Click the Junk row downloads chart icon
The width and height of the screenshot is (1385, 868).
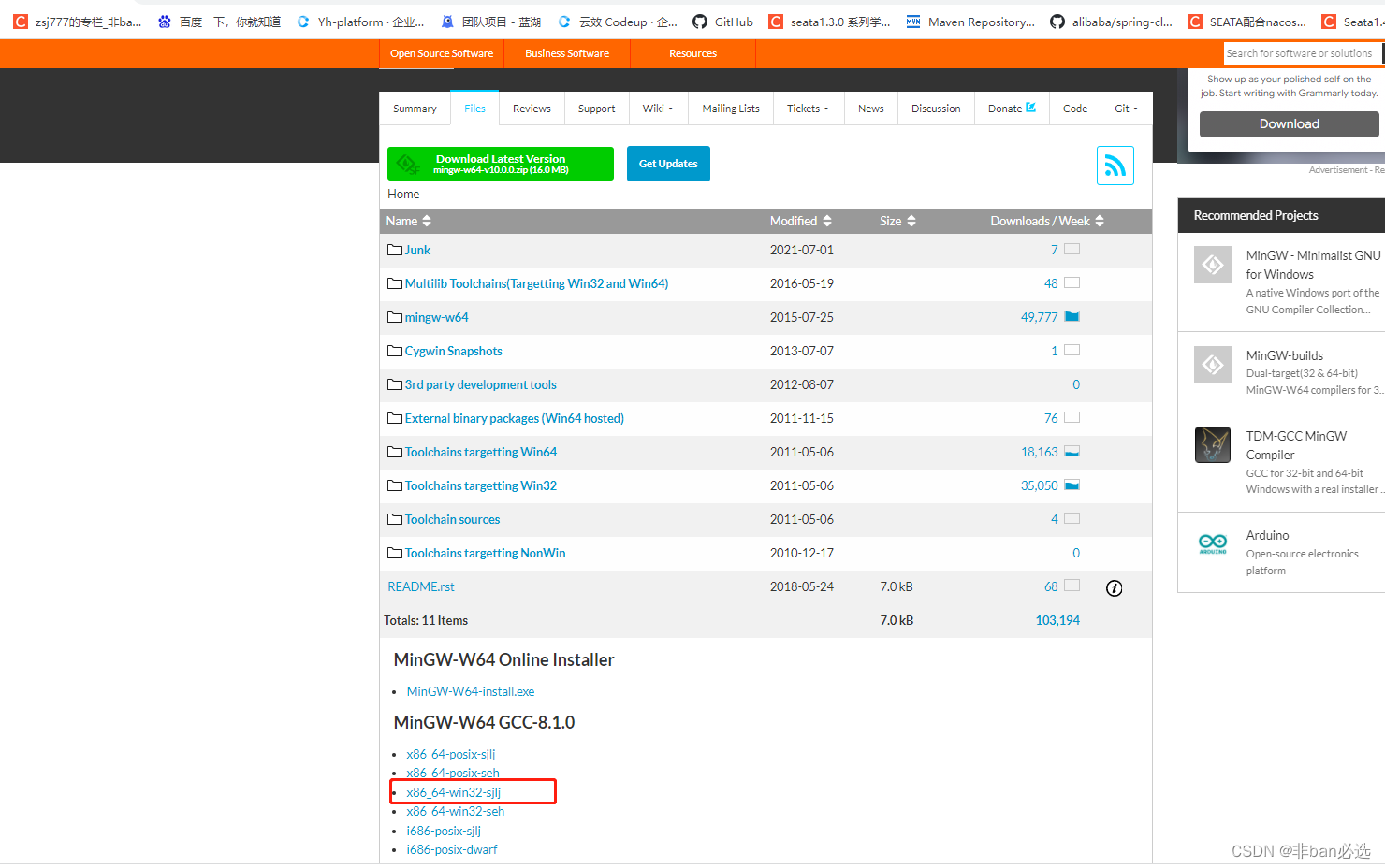(x=1072, y=249)
